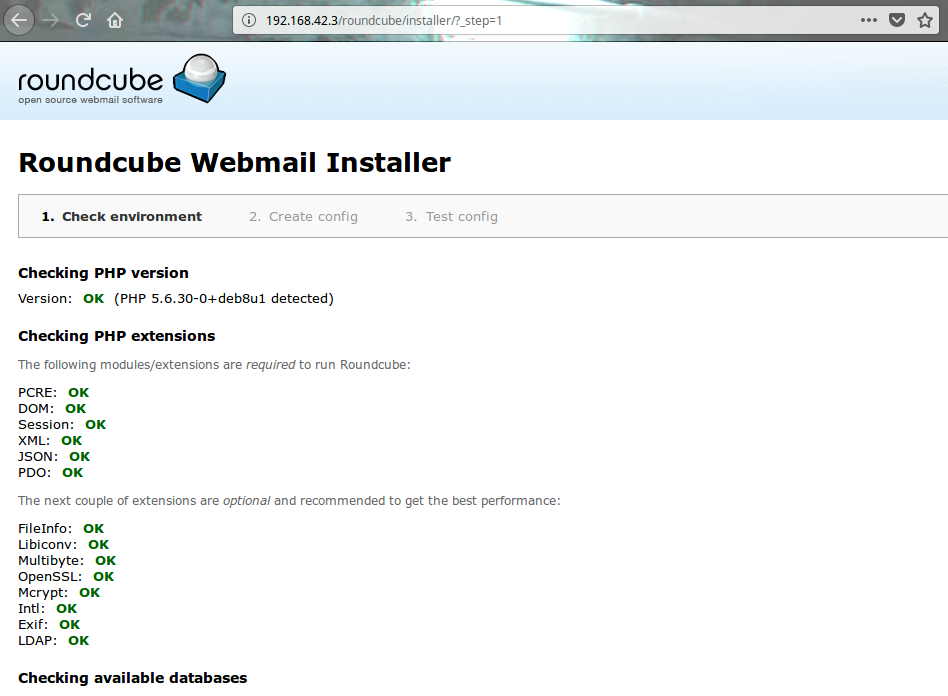Click the PCRE extension label
948x696 pixels.
(x=37, y=393)
